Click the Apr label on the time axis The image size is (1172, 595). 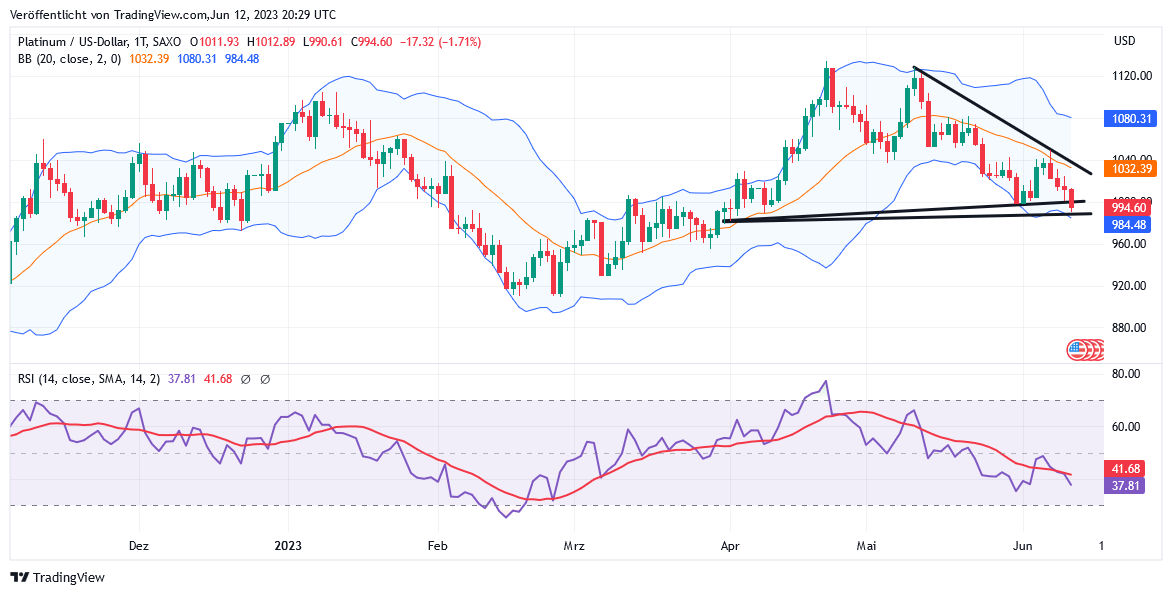click(729, 547)
